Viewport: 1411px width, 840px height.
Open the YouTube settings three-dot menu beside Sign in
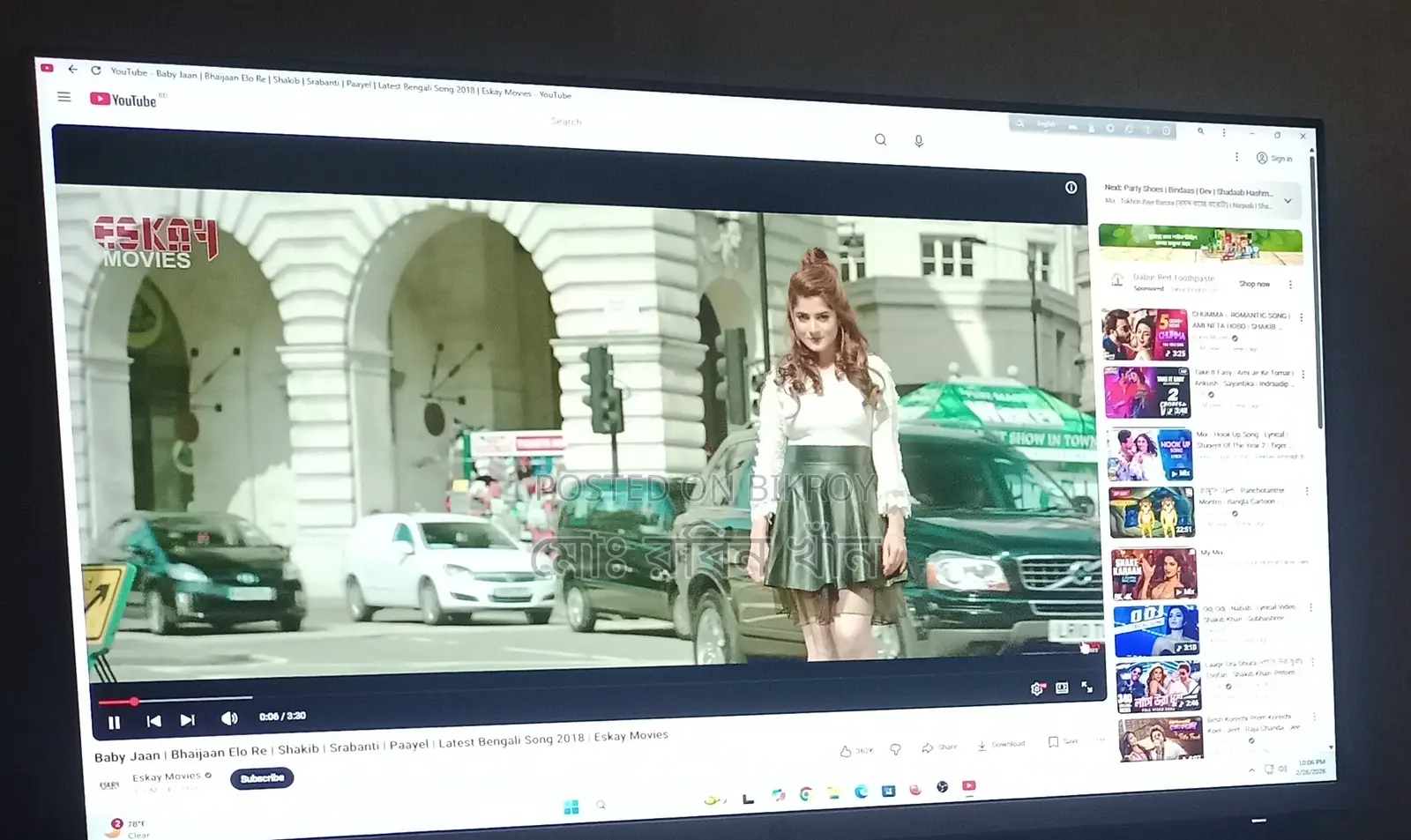coord(1236,156)
